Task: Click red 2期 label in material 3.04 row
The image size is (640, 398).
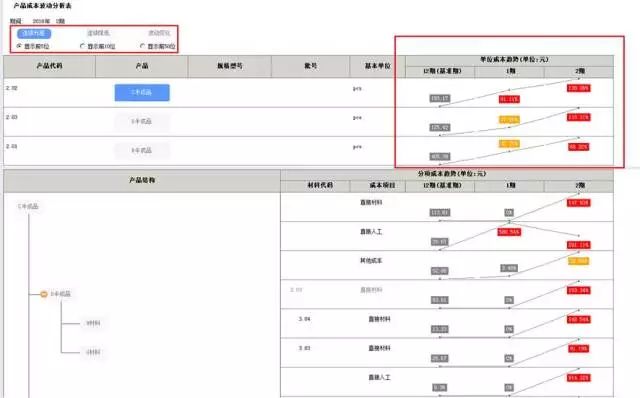Action: click(578, 319)
